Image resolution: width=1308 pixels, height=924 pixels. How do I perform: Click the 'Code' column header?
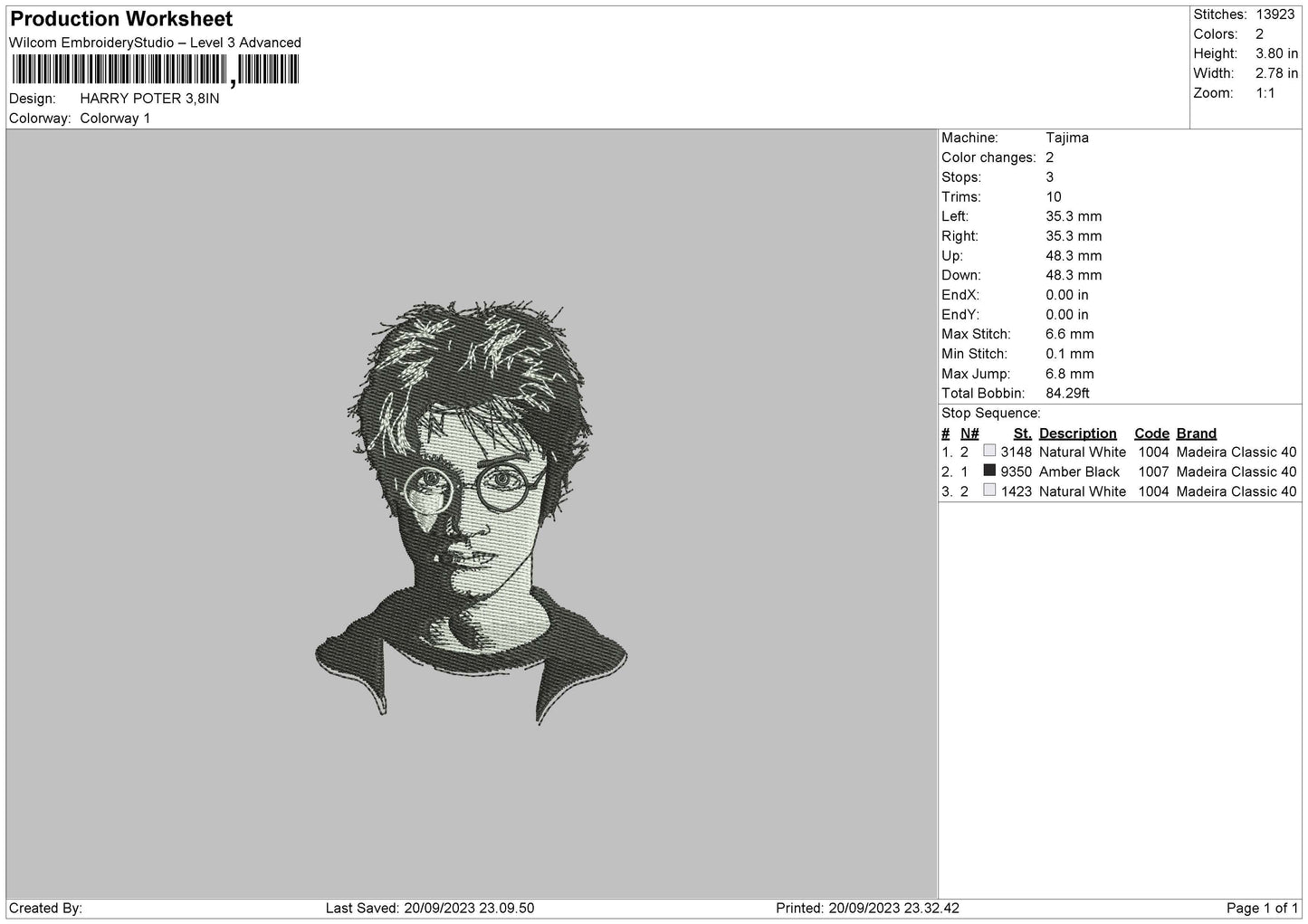coord(1152,433)
